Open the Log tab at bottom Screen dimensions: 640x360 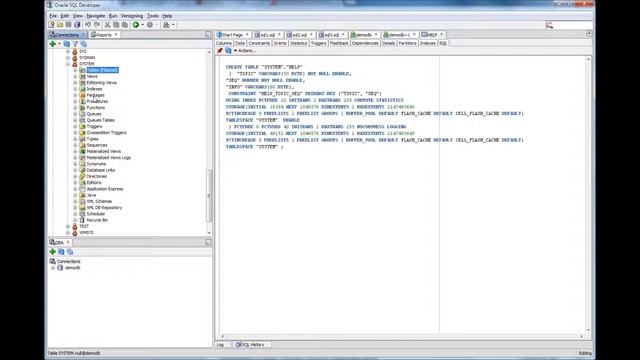click(220, 345)
